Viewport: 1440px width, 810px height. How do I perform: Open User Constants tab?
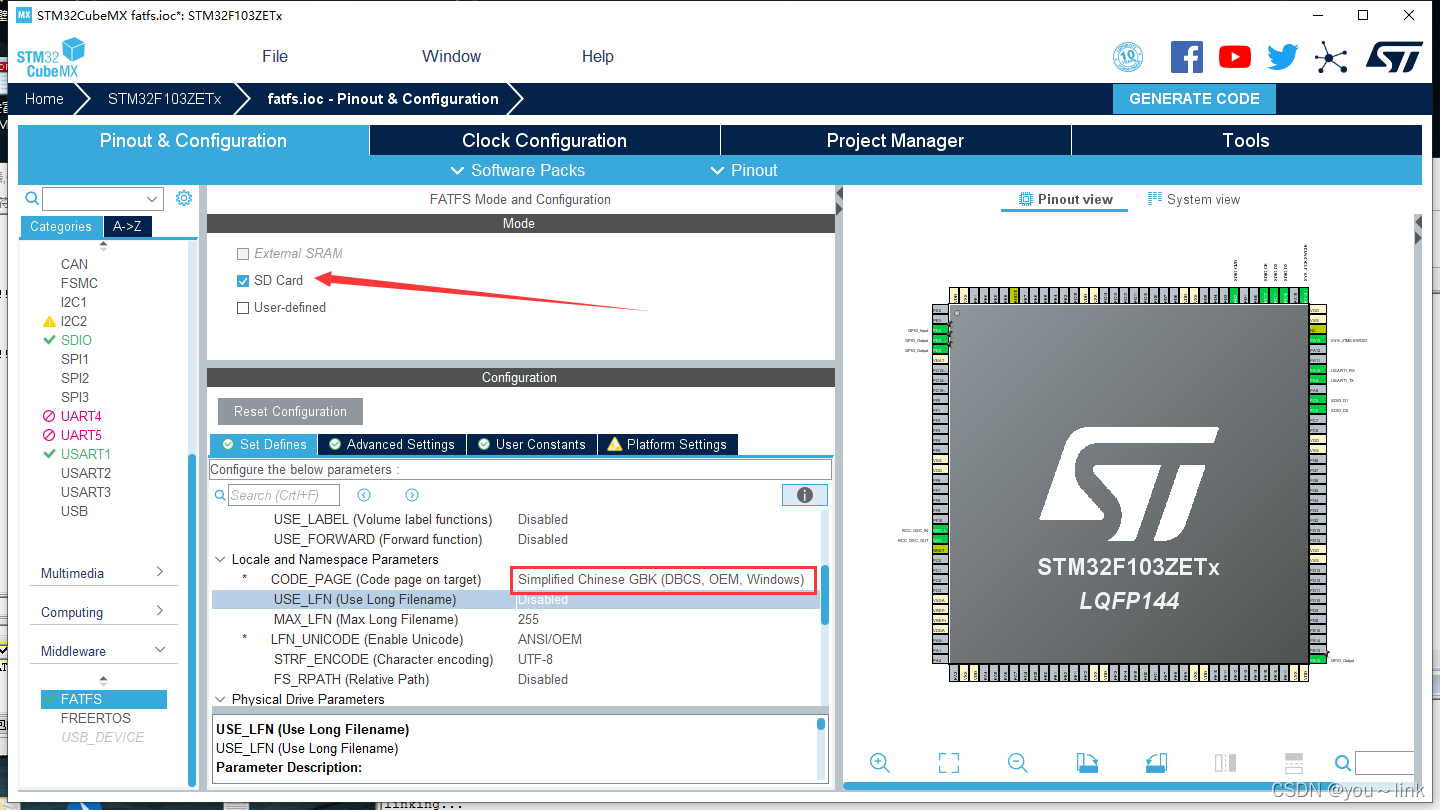click(531, 444)
